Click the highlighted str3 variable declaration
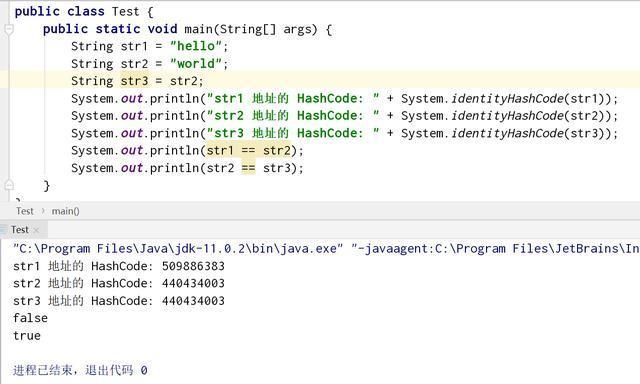 pyautogui.click(x=134, y=81)
